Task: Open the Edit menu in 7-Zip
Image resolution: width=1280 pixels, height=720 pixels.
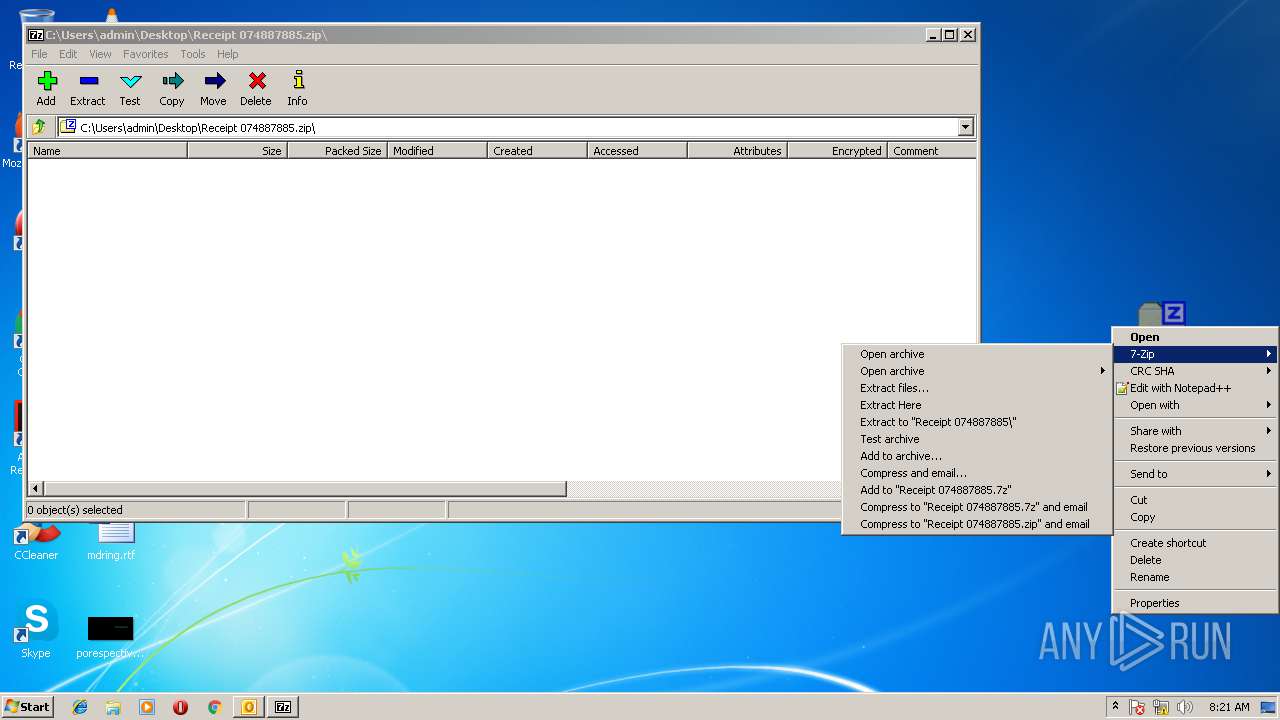Action: 68,54
